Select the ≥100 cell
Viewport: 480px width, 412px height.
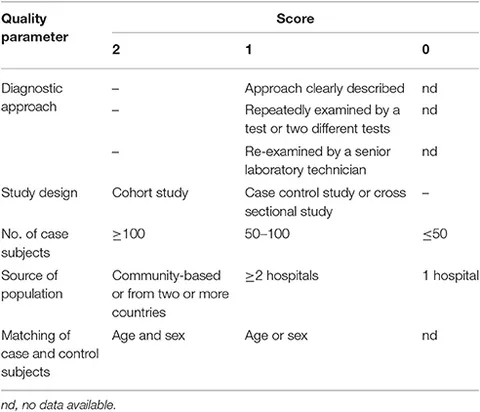pyautogui.click(x=129, y=234)
